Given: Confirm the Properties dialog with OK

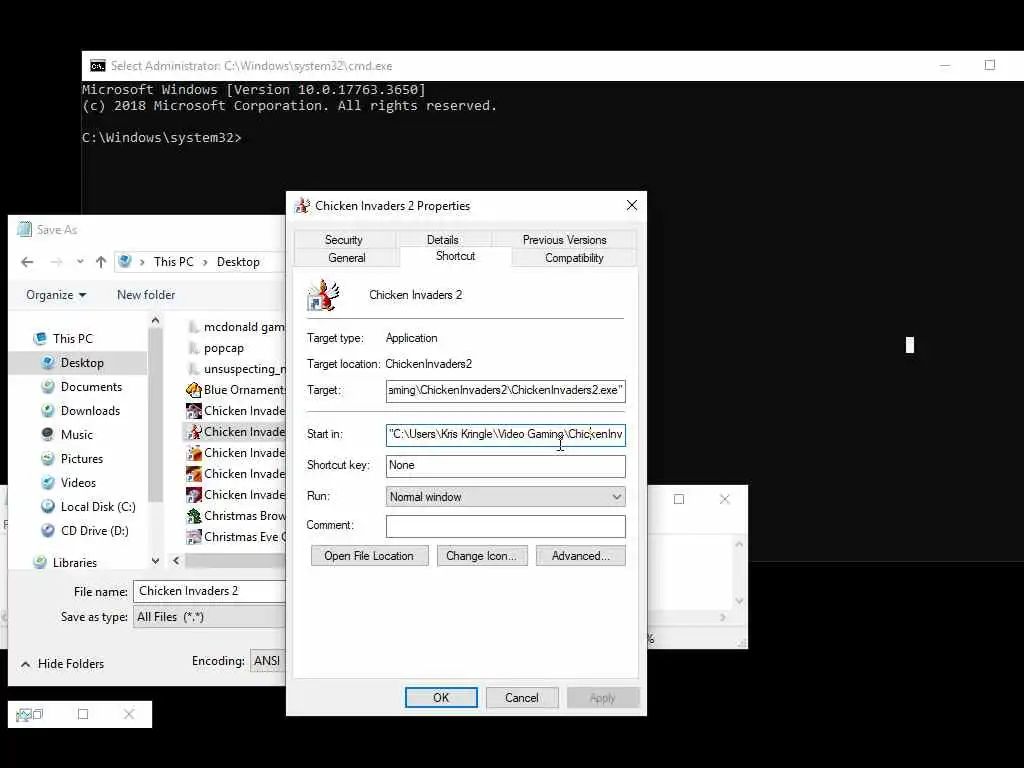Looking at the screenshot, I should (x=441, y=697).
